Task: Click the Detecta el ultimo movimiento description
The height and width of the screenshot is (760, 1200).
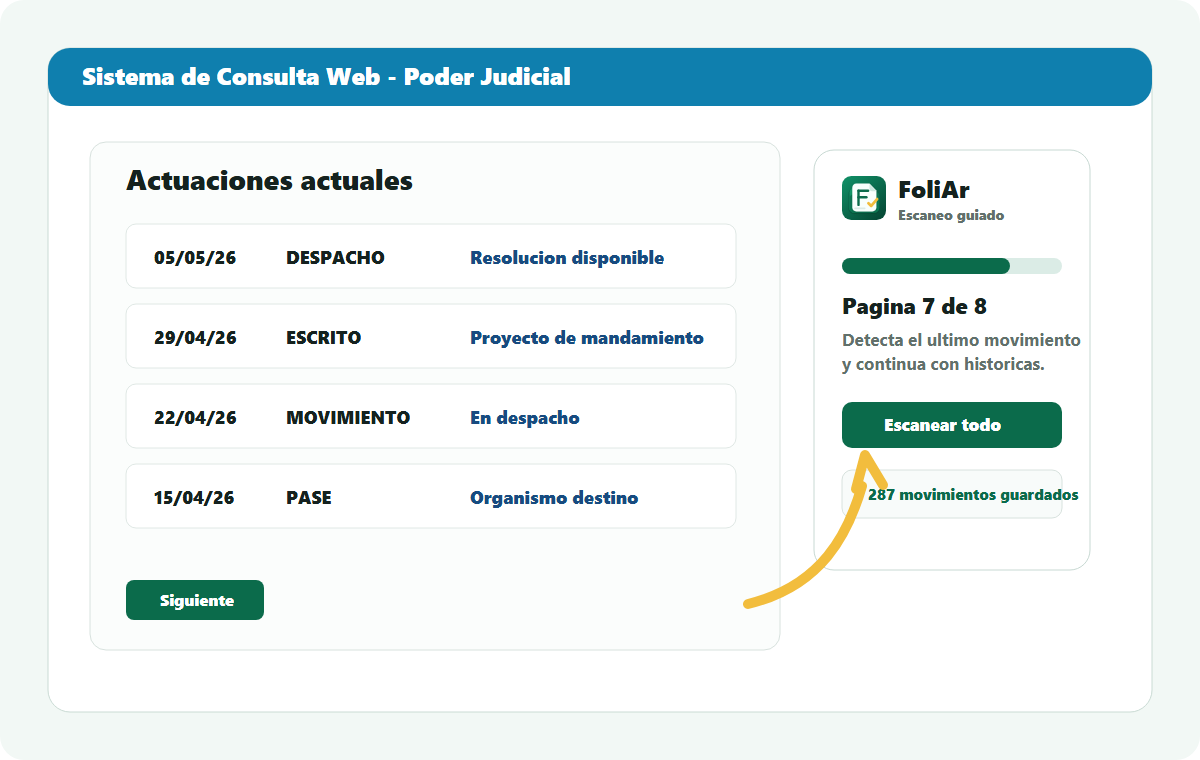Action: click(x=961, y=352)
